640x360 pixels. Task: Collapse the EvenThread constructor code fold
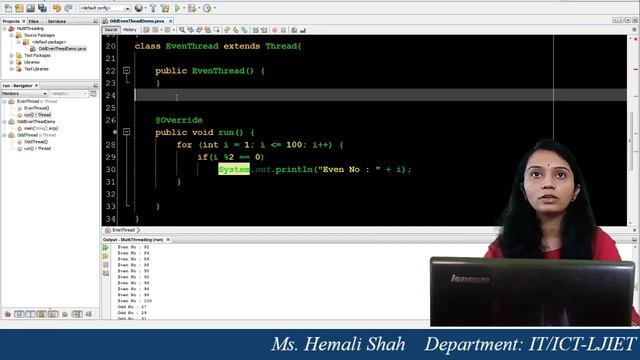[127, 71]
